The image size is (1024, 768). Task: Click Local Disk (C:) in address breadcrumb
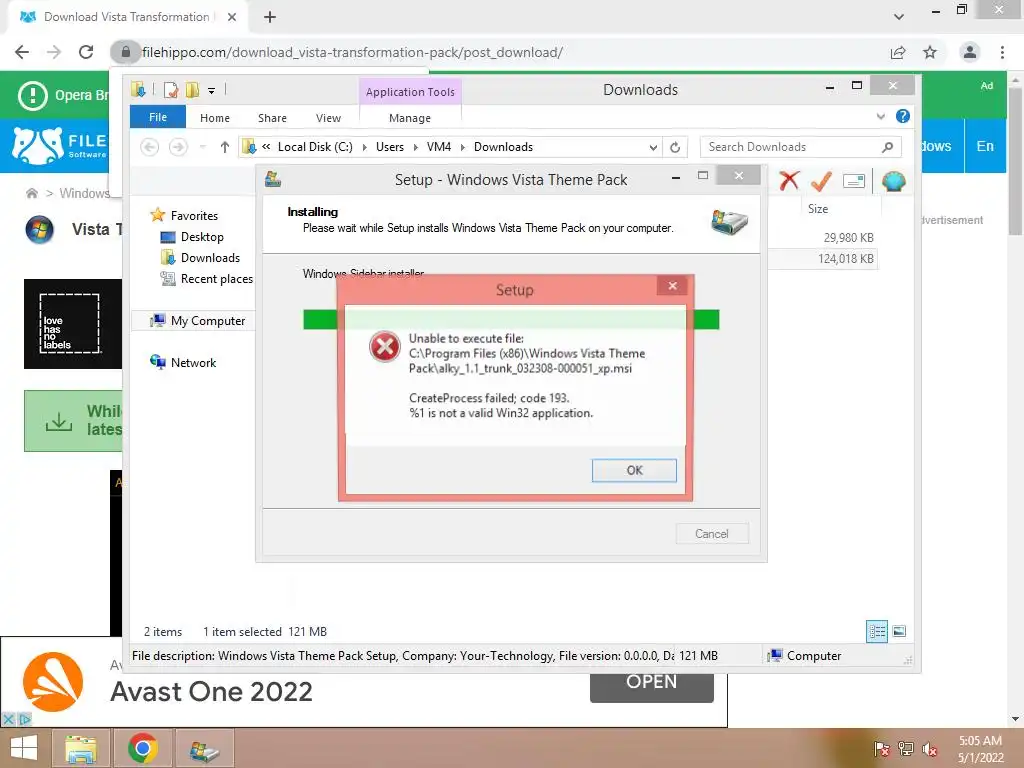coord(315,147)
